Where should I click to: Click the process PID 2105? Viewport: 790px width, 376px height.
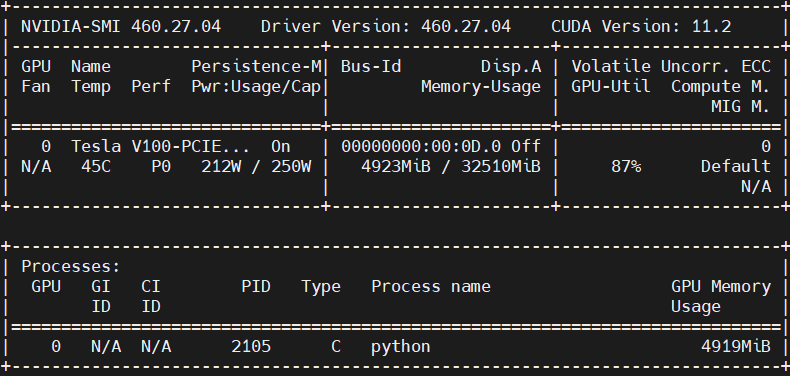point(251,347)
